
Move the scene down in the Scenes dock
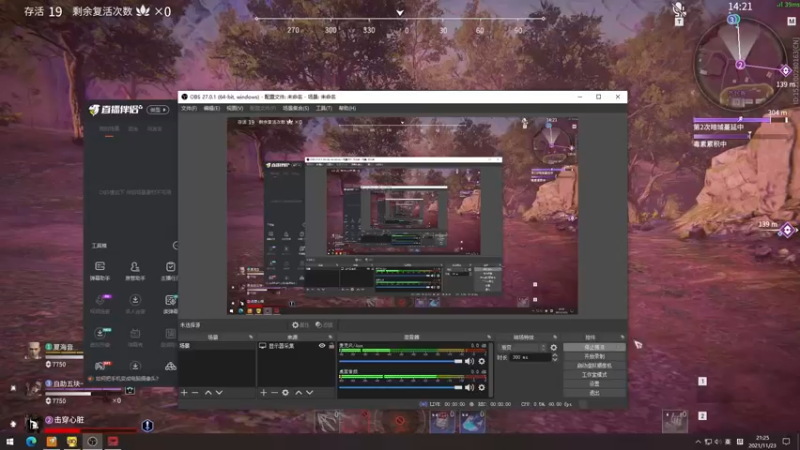pyautogui.click(x=219, y=392)
